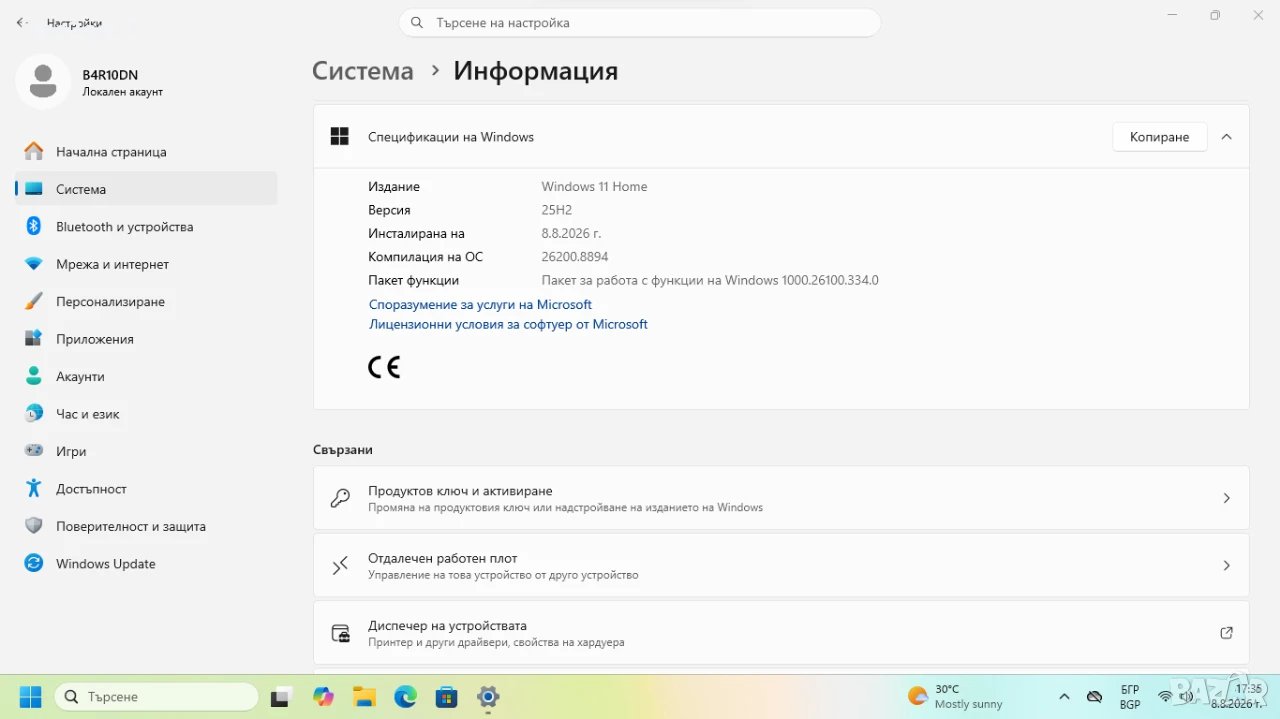Open Microsoft Store from the taskbar

coord(446,697)
